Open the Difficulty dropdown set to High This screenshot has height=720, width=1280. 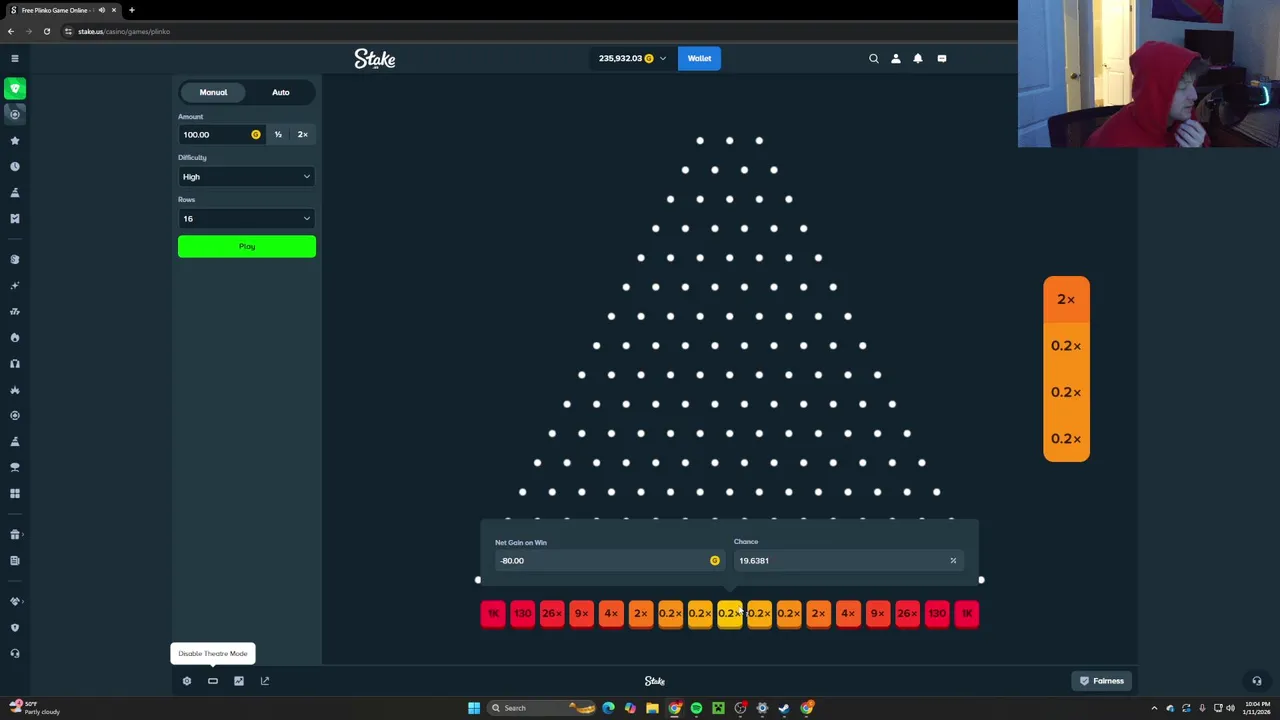tap(247, 177)
